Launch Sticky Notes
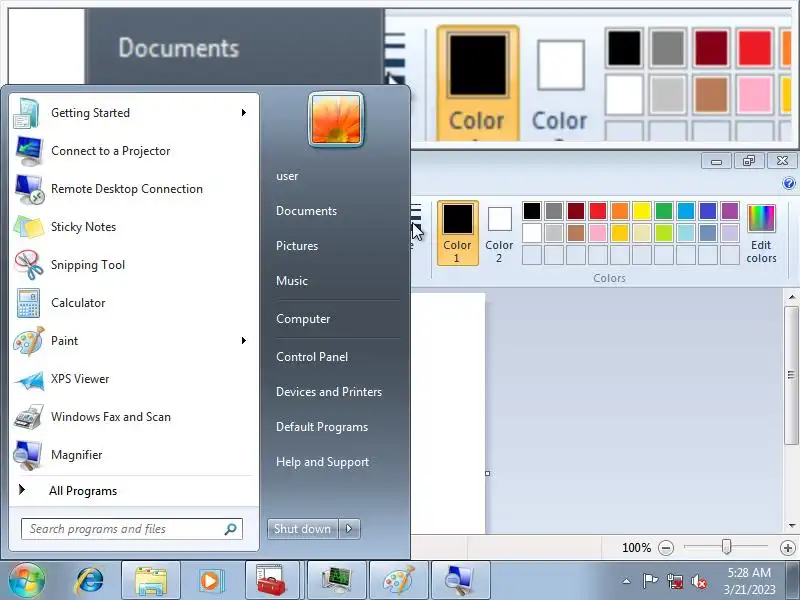Viewport: 800px width, 600px height. pyautogui.click(x=133, y=227)
